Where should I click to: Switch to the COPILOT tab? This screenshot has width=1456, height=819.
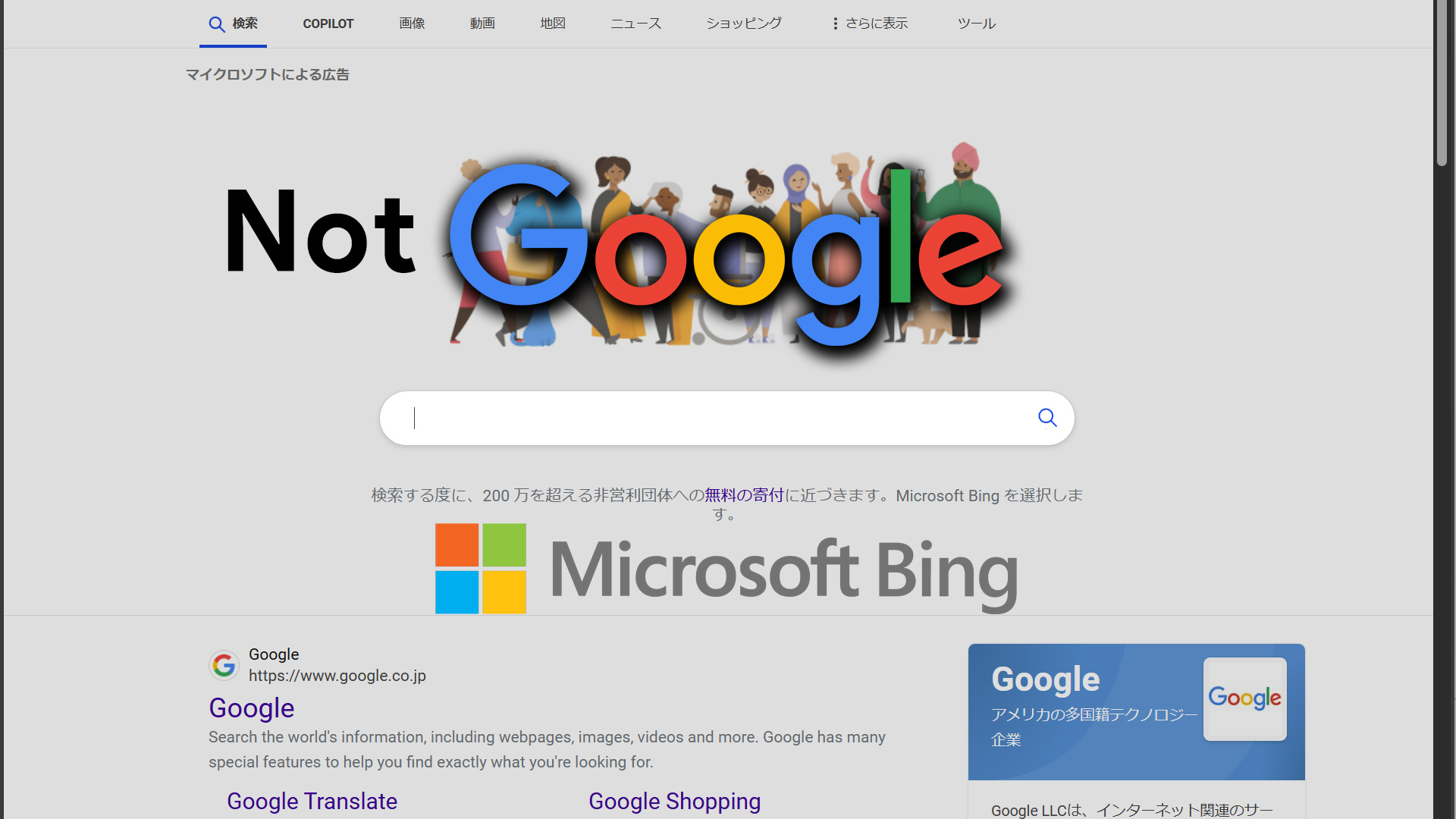pos(328,24)
